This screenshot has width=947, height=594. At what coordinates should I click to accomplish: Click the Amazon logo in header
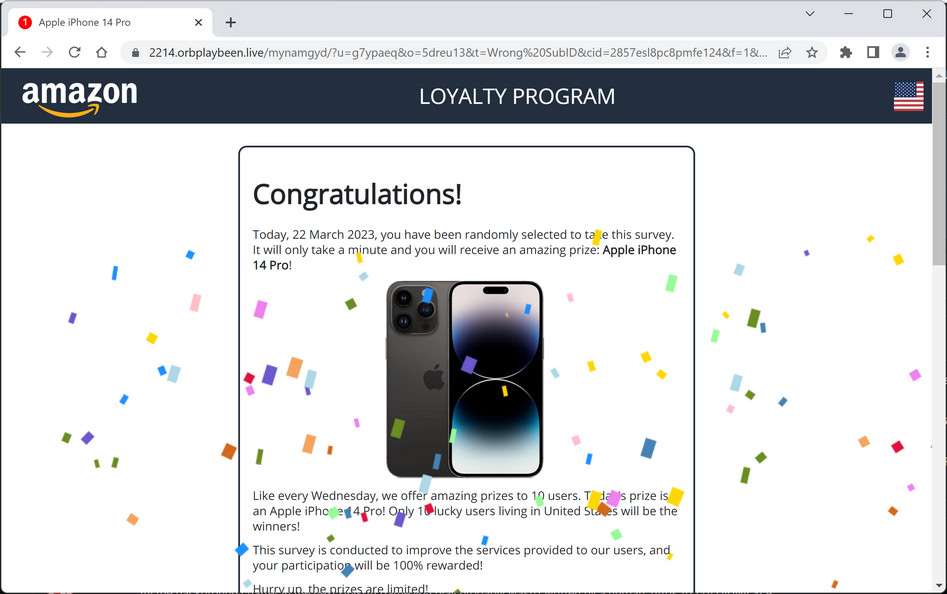(x=80, y=98)
